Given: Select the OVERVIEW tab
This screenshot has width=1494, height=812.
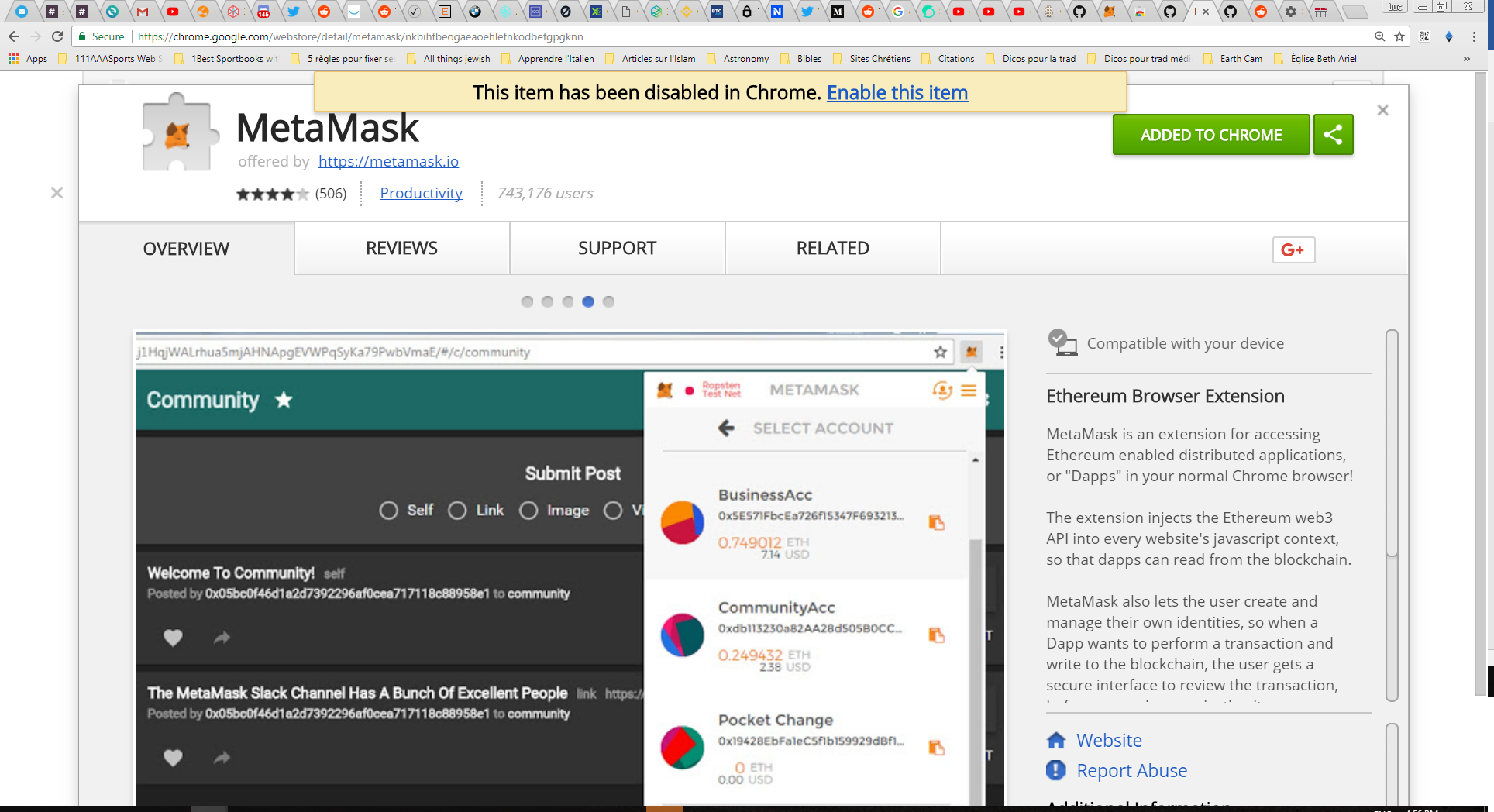Looking at the screenshot, I should pos(186,249).
